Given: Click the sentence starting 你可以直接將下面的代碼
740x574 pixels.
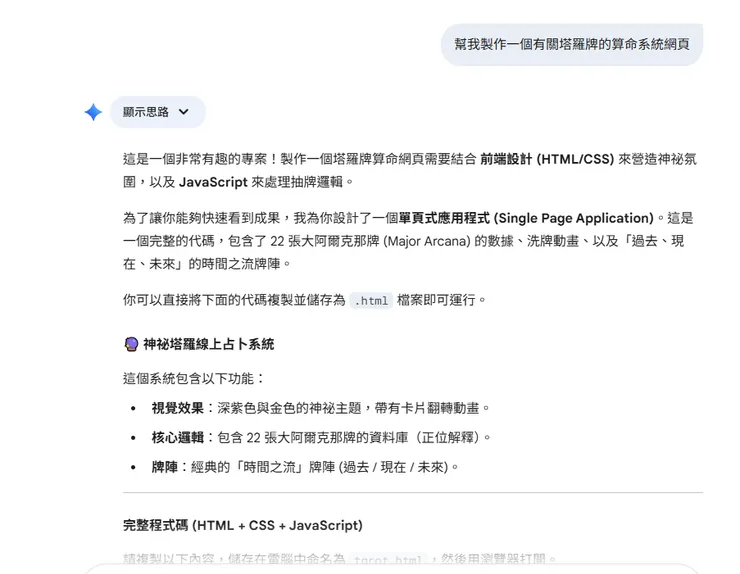Looking at the screenshot, I should (x=304, y=300).
